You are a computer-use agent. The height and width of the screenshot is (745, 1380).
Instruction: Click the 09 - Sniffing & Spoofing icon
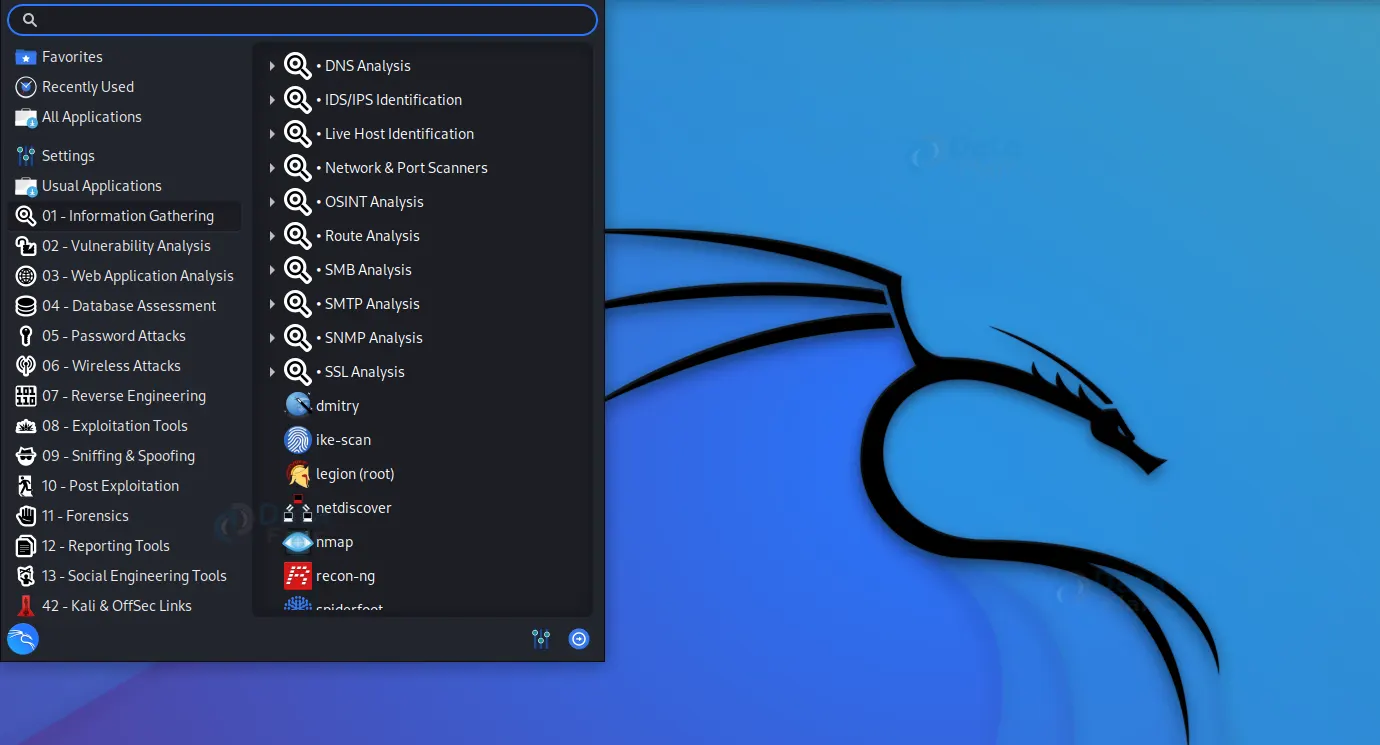point(26,456)
